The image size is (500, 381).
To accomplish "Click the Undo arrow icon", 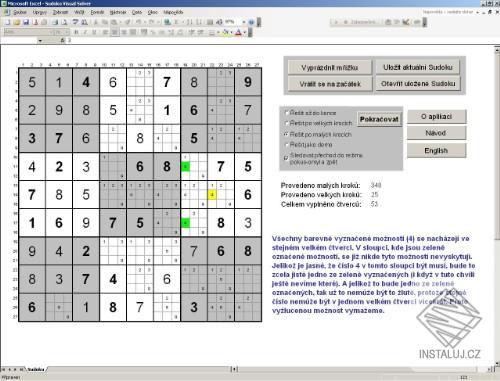I will (138, 22).
